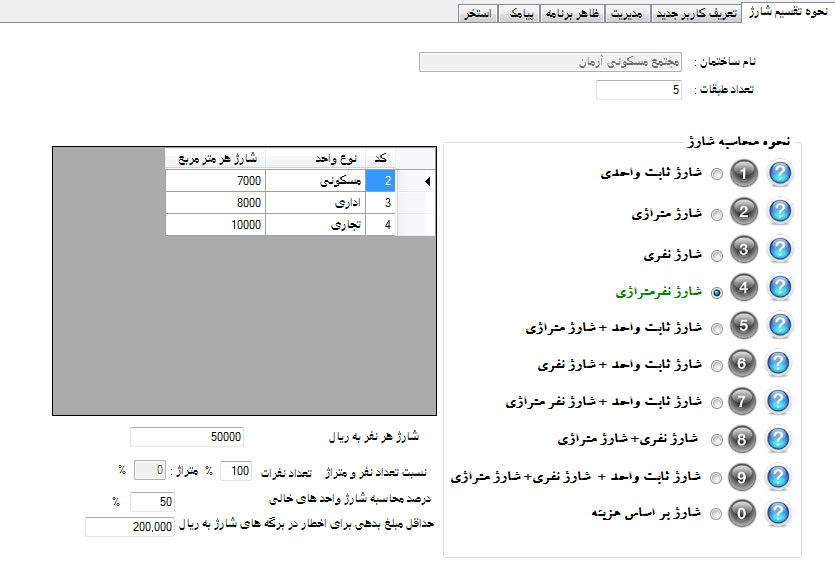This screenshot has height=561, width=835.
Task: Open help icon beside number 4 charge method
Action: pyautogui.click(x=780, y=287)
